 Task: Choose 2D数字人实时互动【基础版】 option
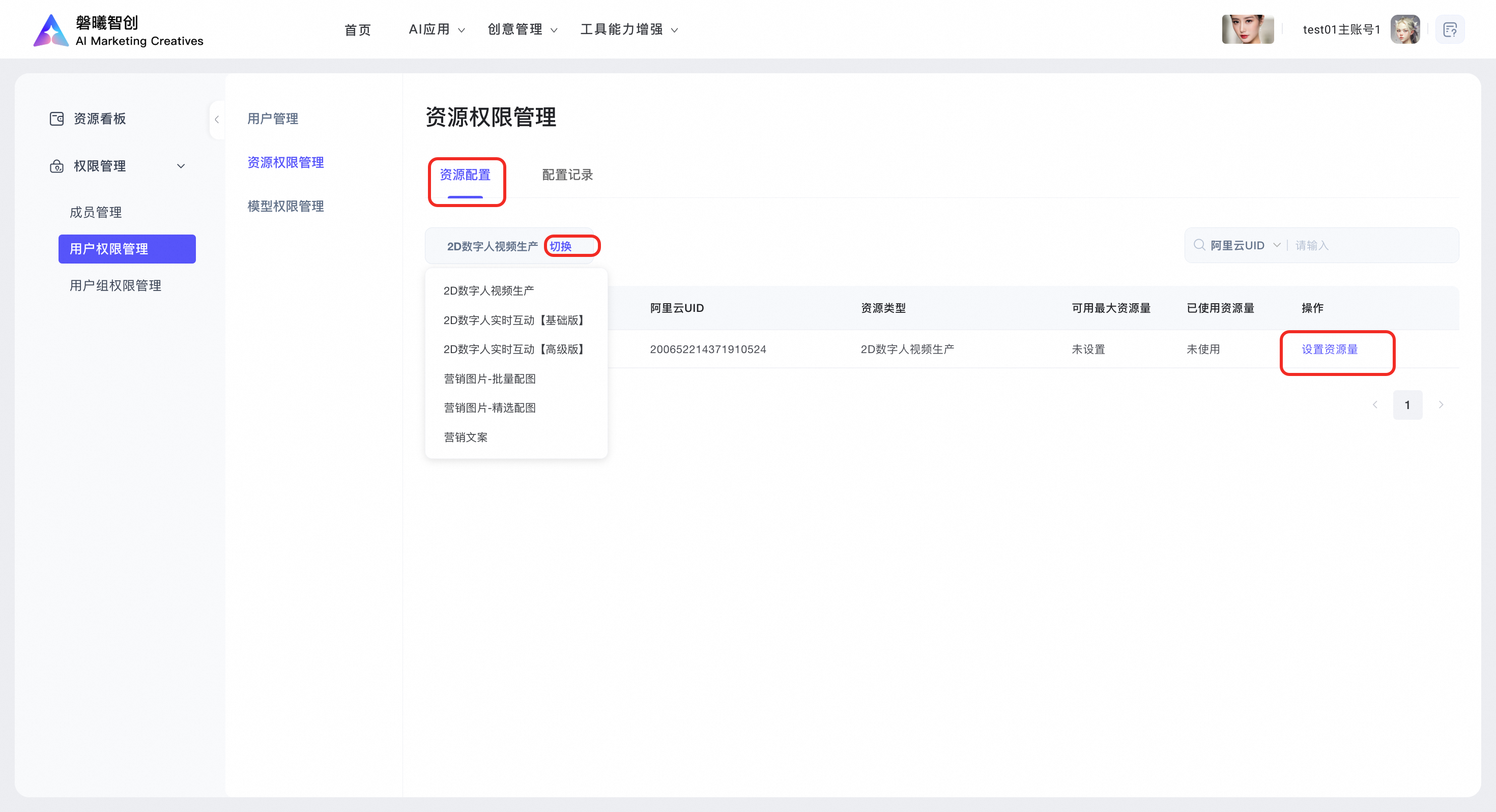pos(516,320)
